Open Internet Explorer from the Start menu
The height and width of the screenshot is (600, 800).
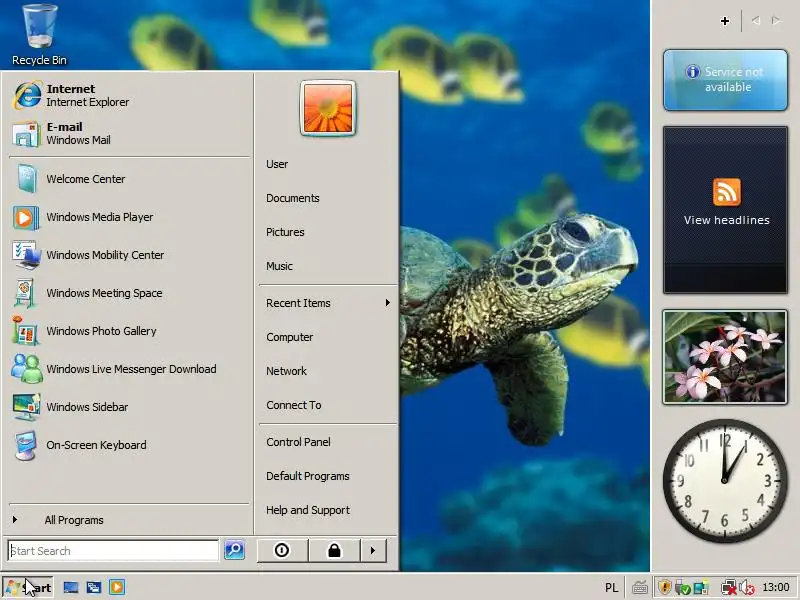click(x=130, y=95)
